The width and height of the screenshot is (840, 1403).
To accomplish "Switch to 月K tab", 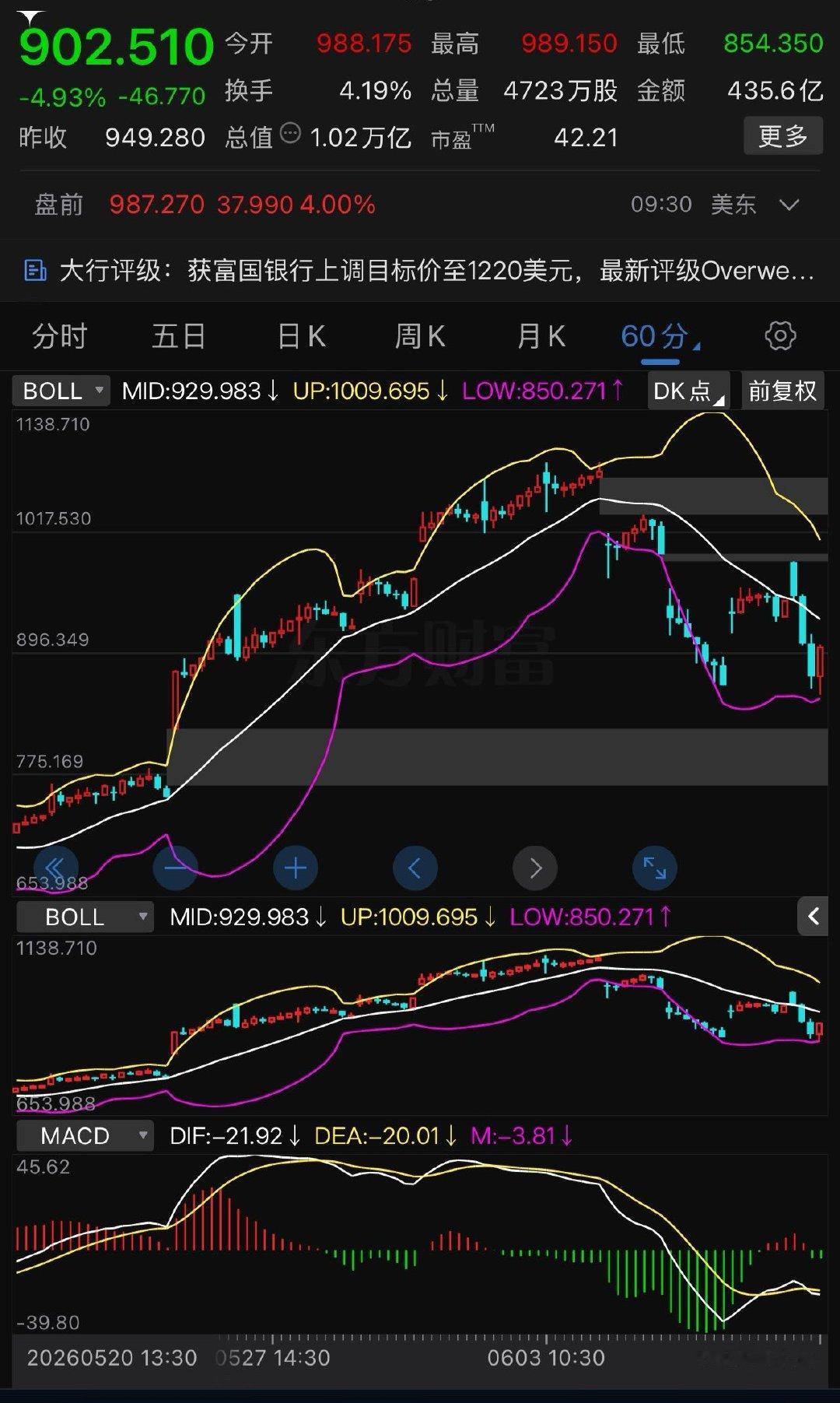I will (541, 337).
